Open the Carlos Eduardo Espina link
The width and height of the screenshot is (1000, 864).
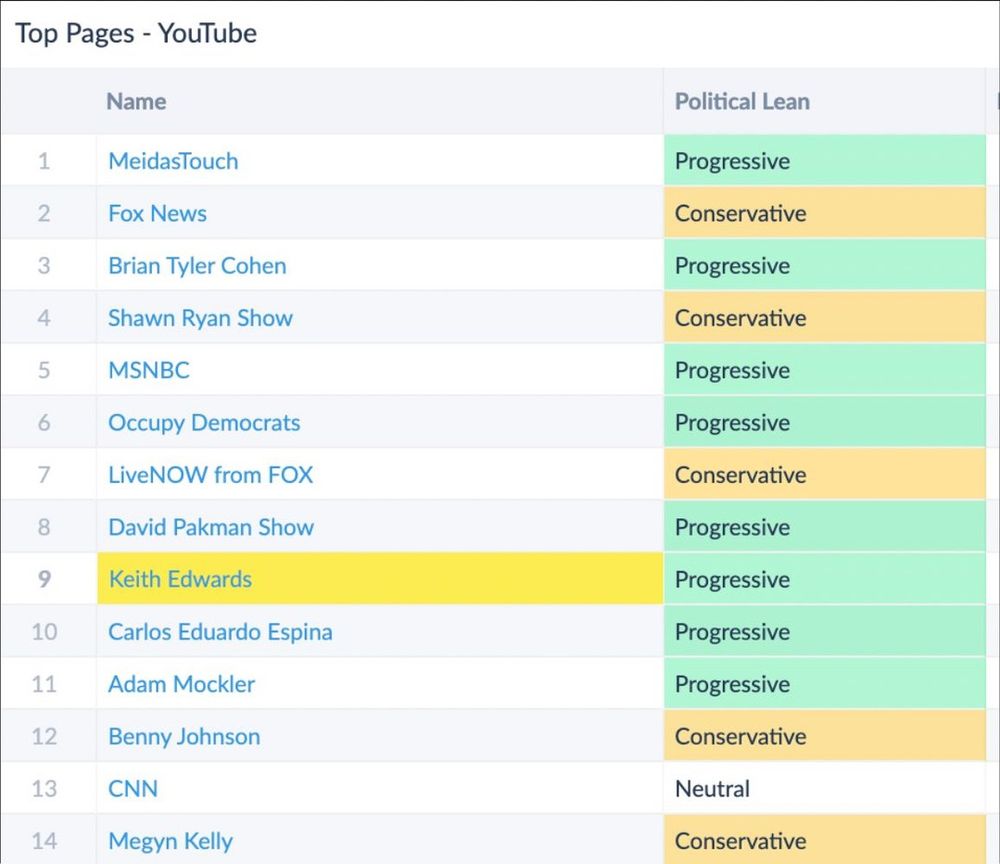220,632
